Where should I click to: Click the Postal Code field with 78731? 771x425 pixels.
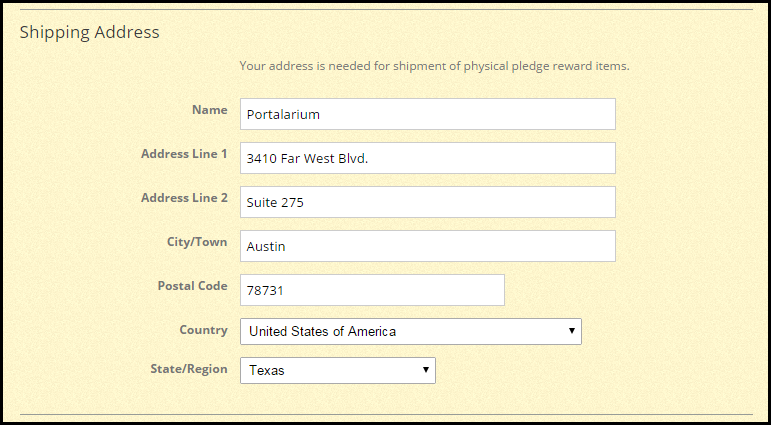(x=372, y=290)
